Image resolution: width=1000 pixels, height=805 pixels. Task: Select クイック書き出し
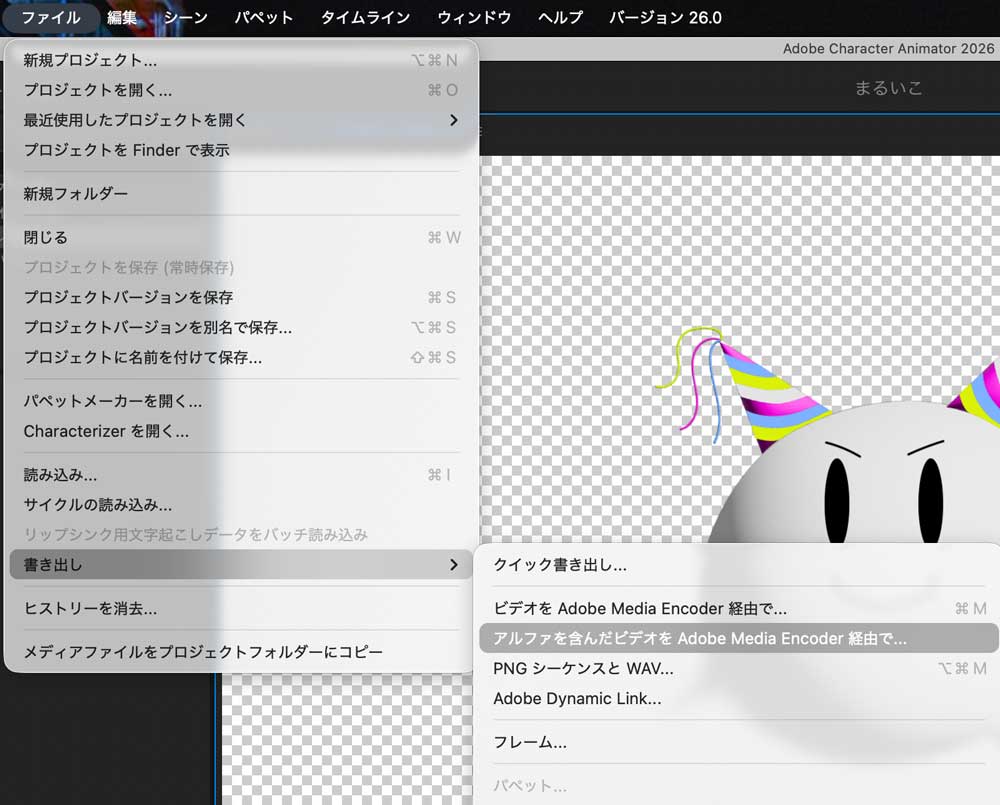560,564
